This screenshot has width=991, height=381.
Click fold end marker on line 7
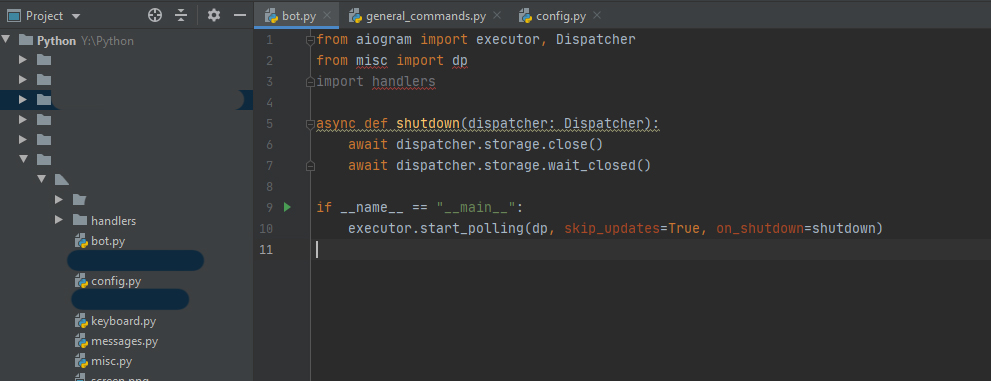coord(310,166)
